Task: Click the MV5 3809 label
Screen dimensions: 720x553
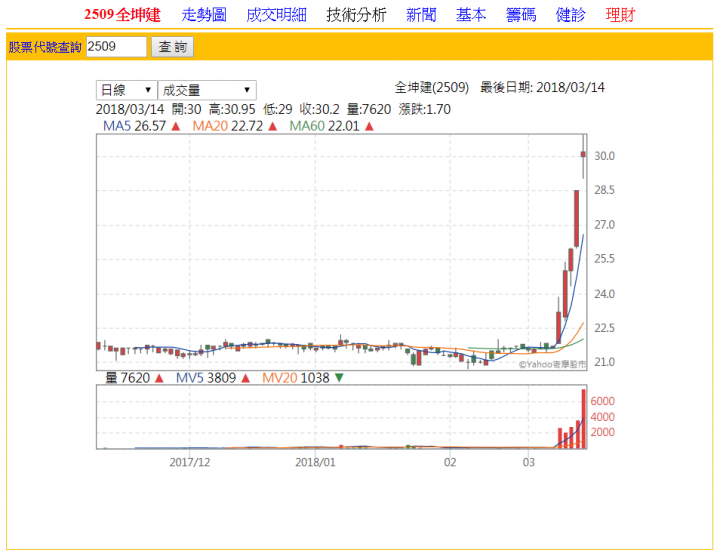Action: [206, 378]
